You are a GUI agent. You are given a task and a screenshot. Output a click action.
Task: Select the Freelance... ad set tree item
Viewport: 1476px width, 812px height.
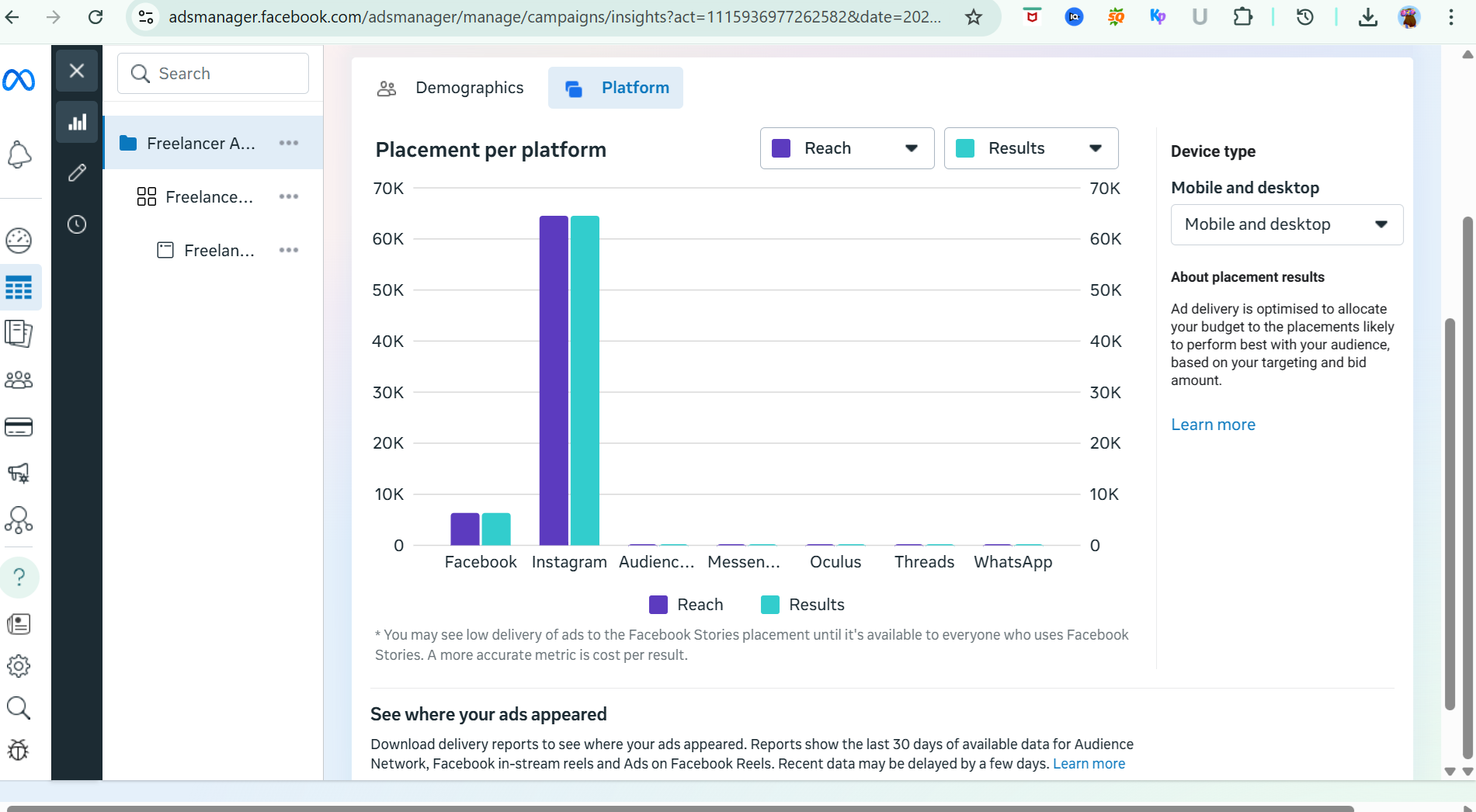[x=209, y=197]
